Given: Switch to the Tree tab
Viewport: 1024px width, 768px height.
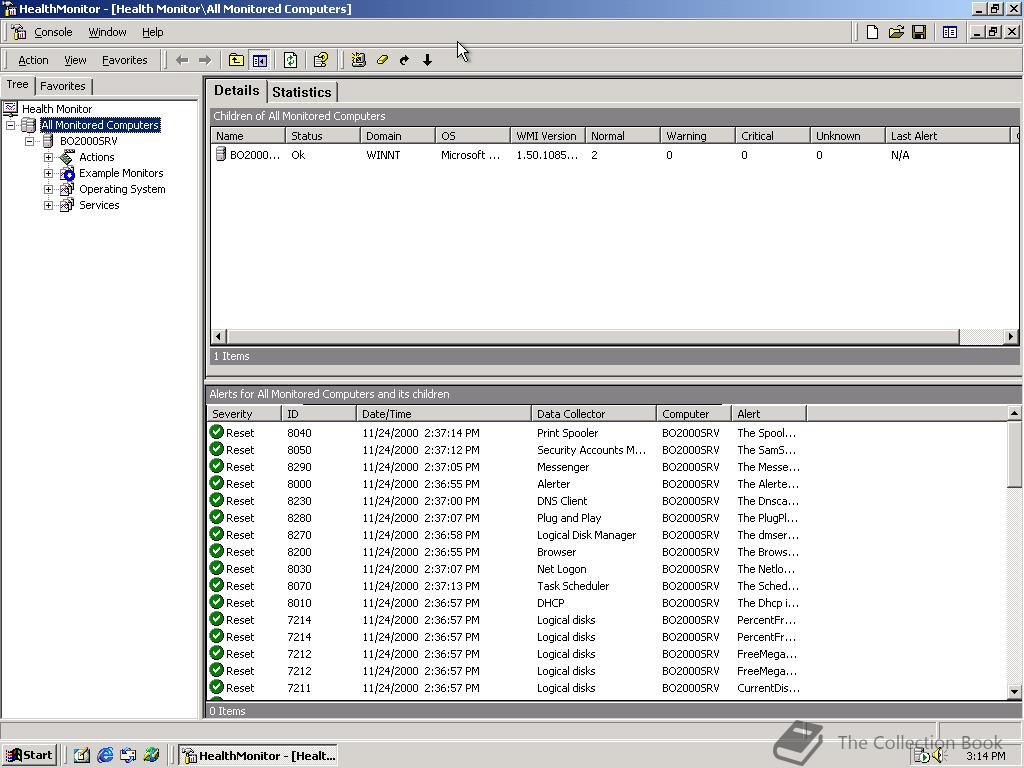Looking at the screenshot, I should pyautogui.click(x=17, y=84).
